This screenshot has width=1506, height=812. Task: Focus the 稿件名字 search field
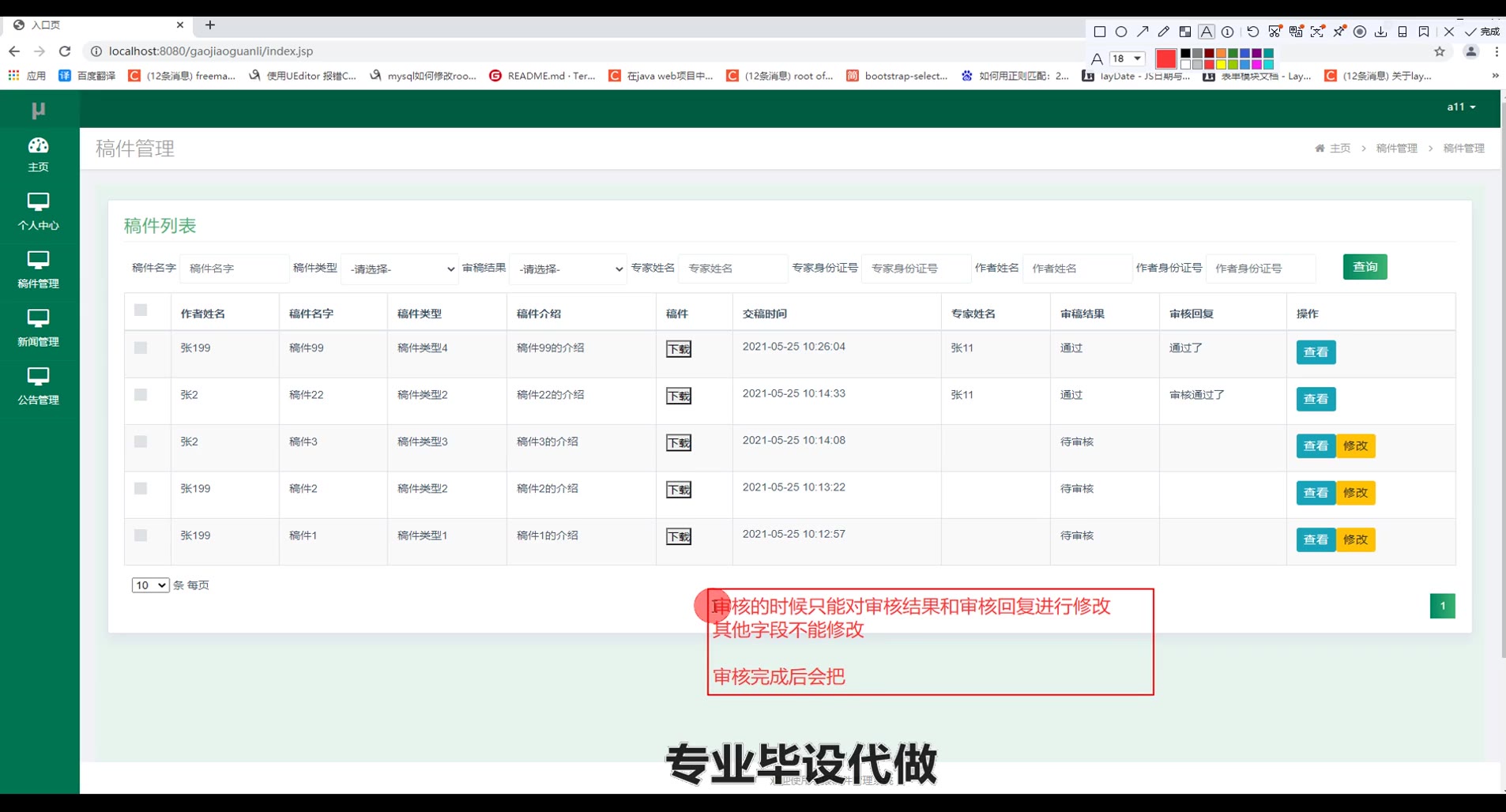[x=234, y=269]
